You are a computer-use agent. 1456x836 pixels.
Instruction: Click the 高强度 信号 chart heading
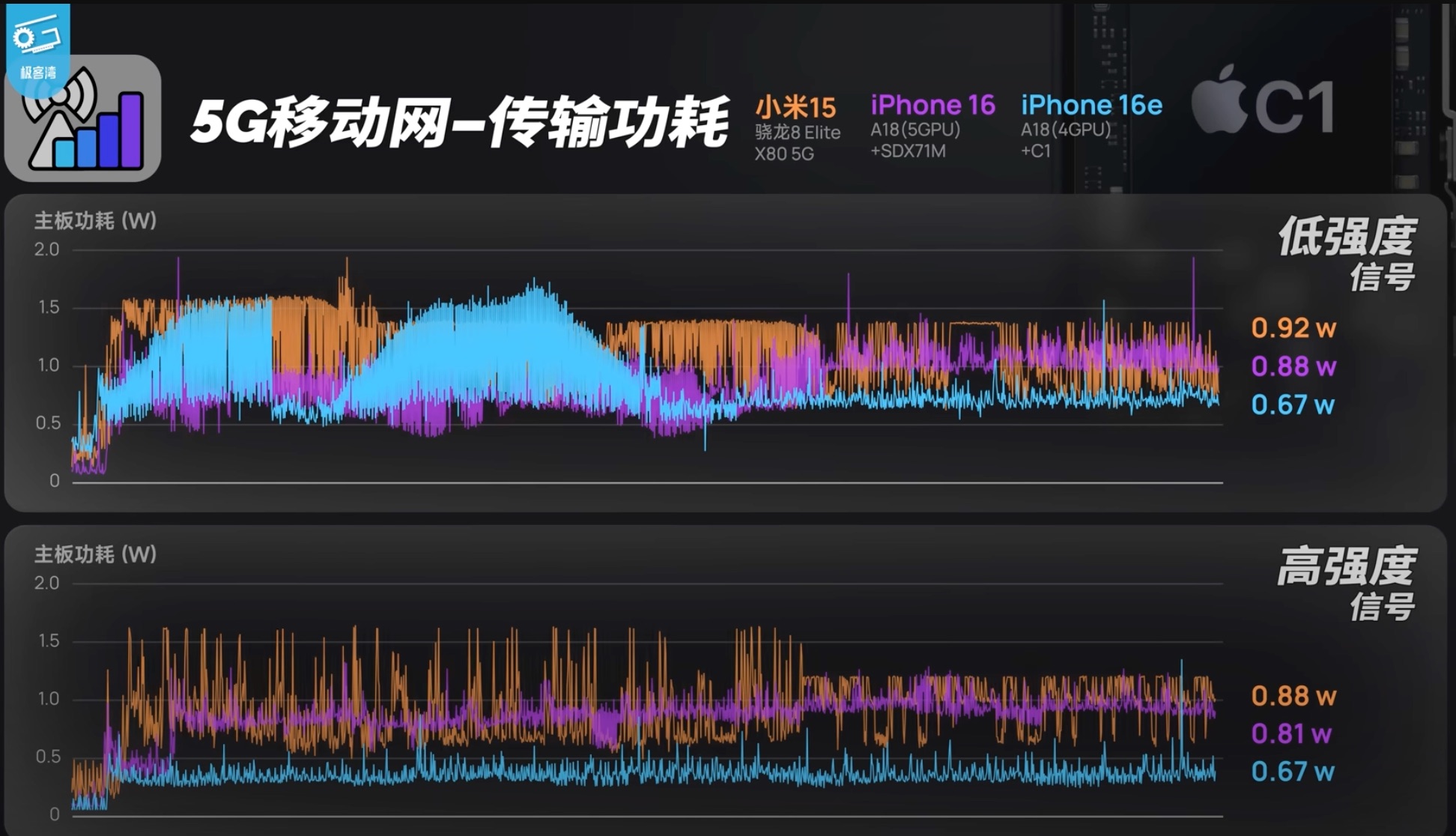pyautogui.click(x=1347, y=584)
